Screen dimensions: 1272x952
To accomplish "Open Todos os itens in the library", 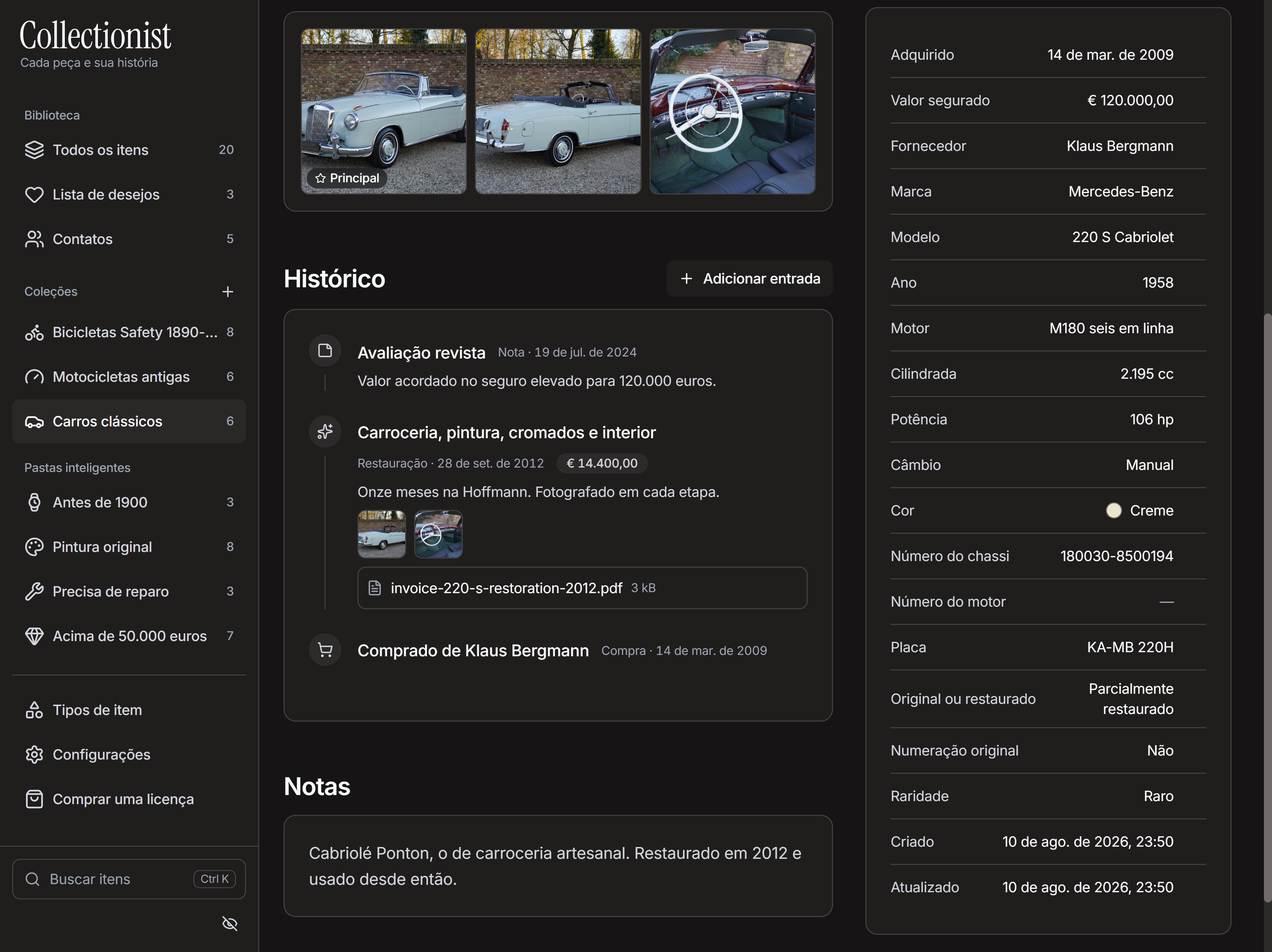I will point(129,150).
